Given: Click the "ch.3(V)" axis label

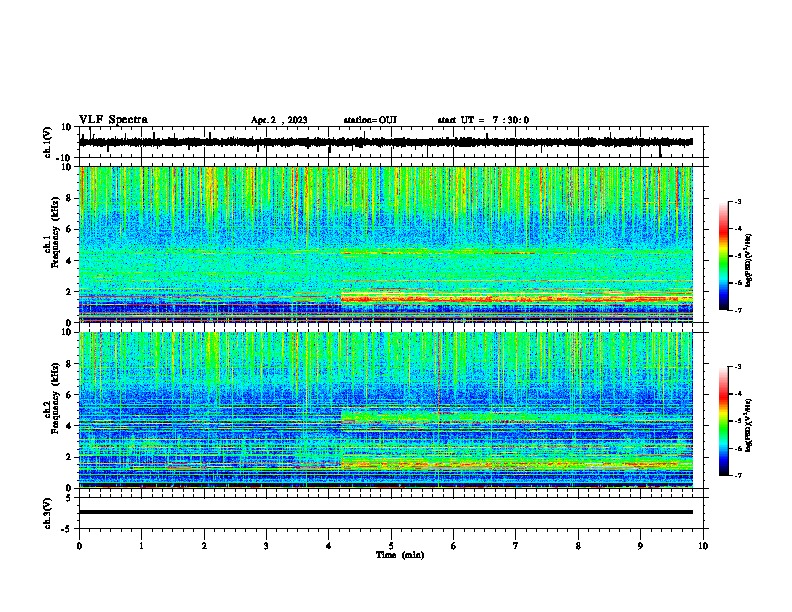Looking at the screenshot, I should coord(47,513).
